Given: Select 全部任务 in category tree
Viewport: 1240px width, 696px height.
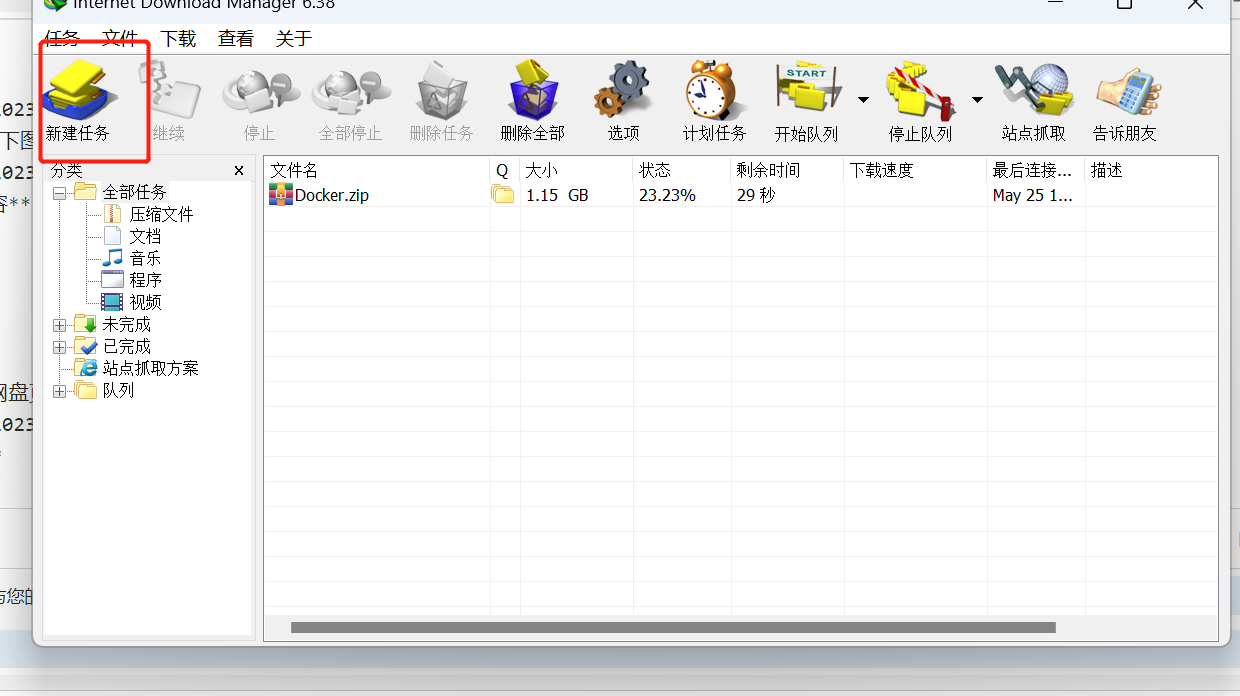Looking at the screenshot, I should [135, 192].
